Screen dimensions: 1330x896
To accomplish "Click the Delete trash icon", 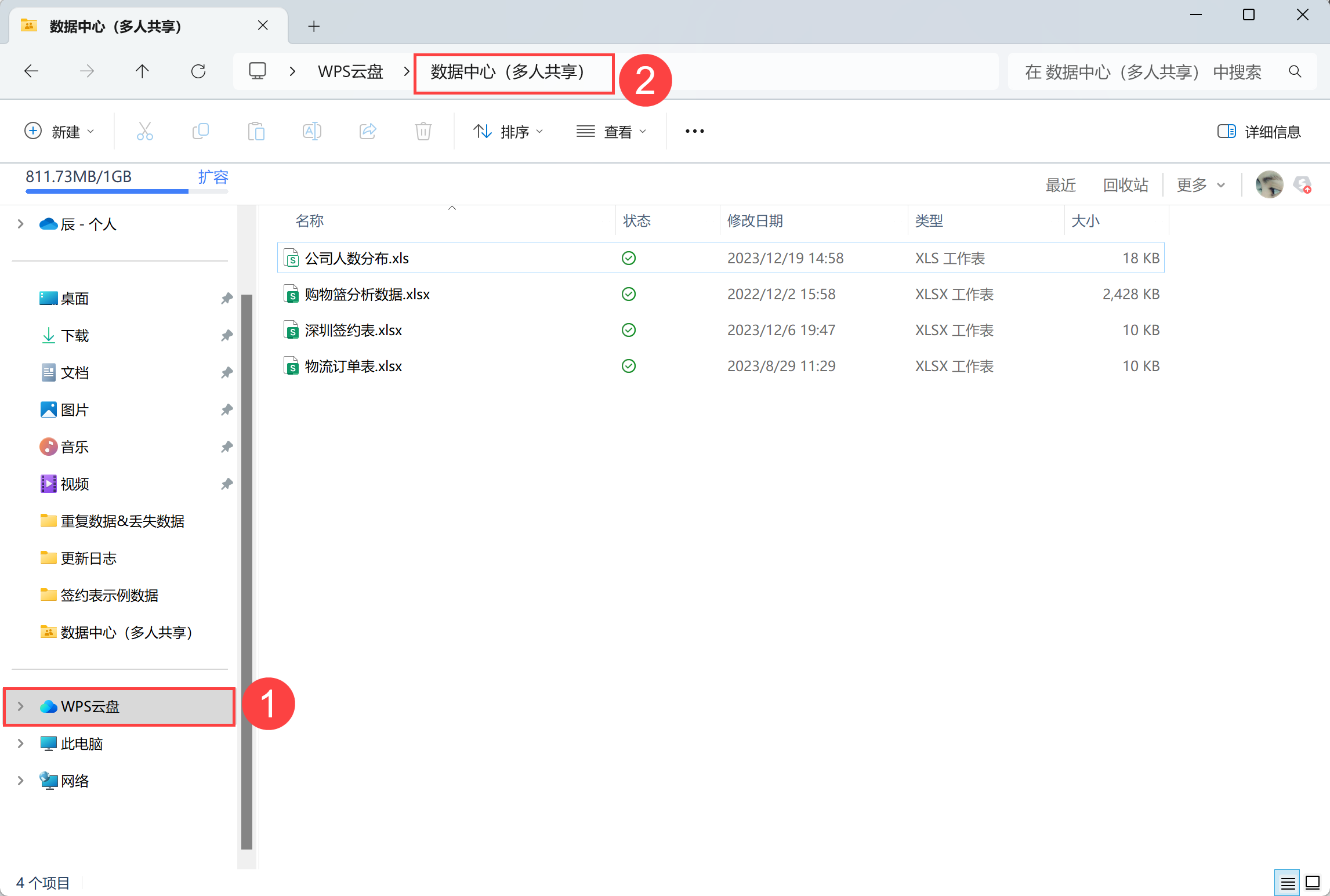I will click(423, 132).
